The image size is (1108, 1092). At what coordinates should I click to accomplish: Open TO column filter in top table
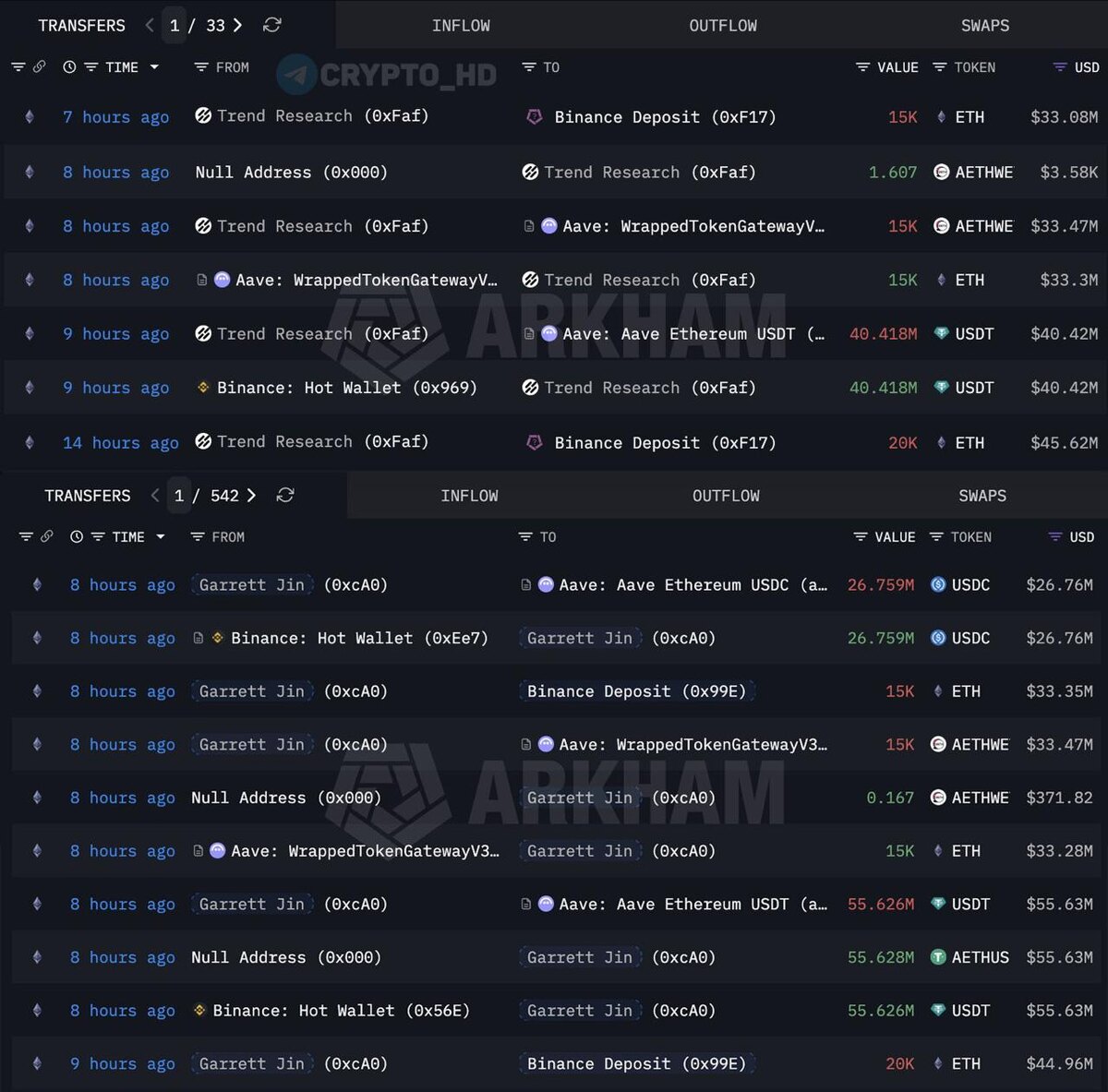tap(529, 67)
